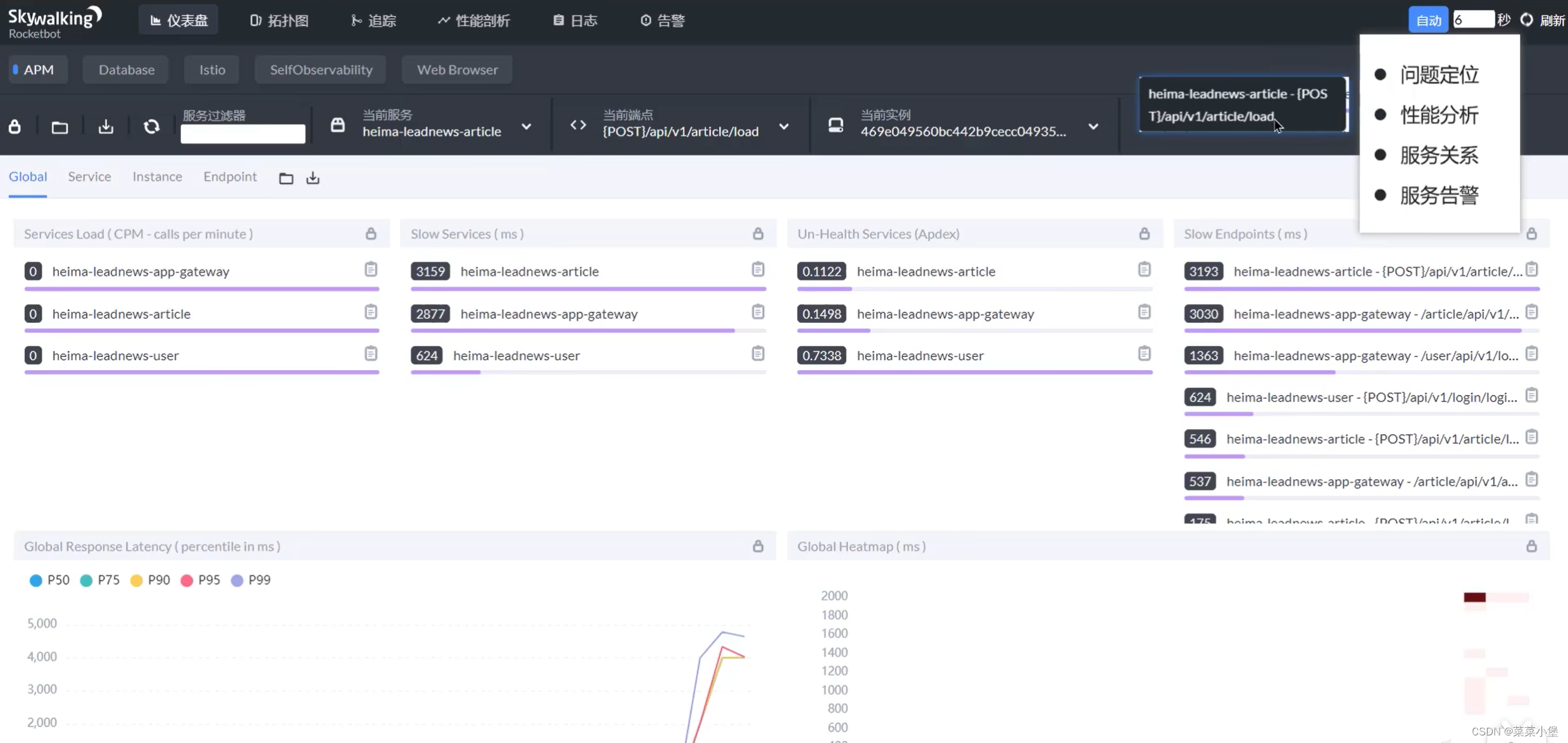
Task: Open the 告警 alarm menu
Action: point(662,20)
